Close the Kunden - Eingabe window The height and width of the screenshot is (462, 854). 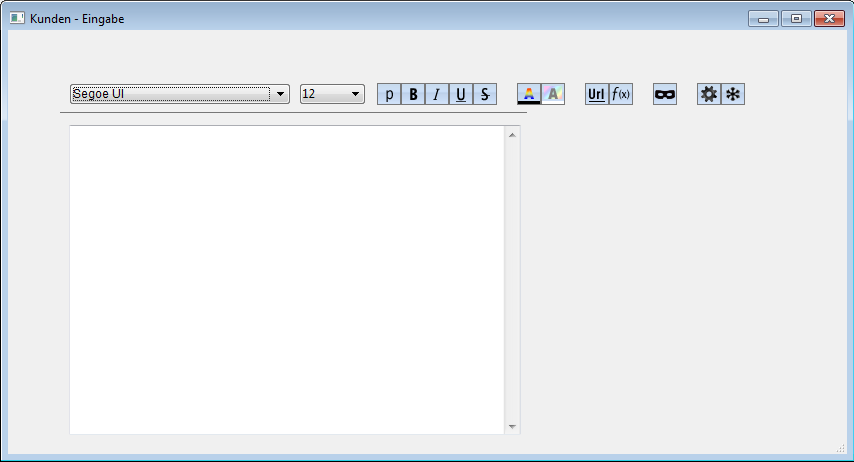829,19
